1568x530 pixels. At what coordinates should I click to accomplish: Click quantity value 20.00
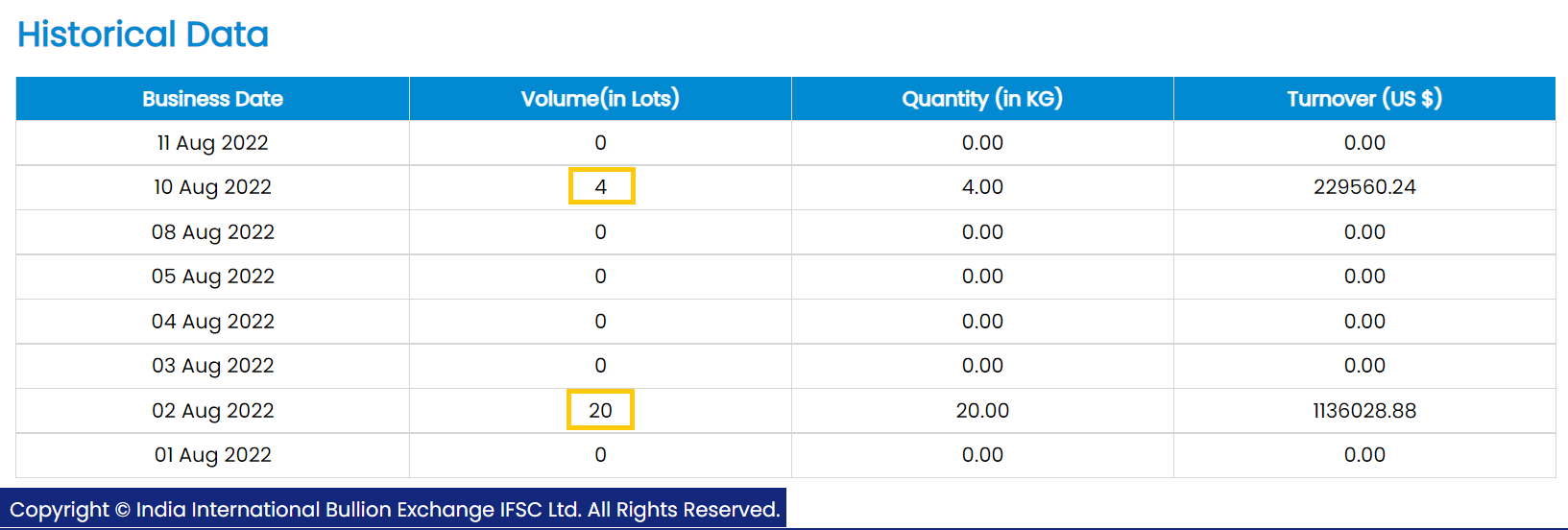(982, 411)
